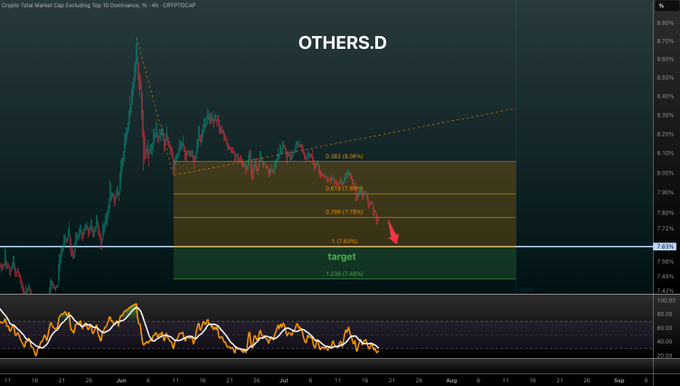Click the 7.56% price axis label
Viewport: 680px width, 386px height.
coord(665,262)
